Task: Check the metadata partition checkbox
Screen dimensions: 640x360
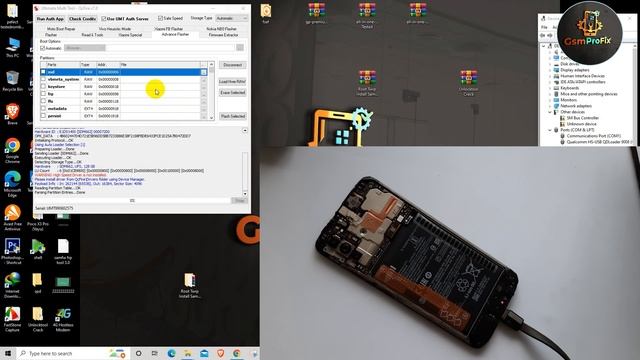Action: [x=43, y=109]
